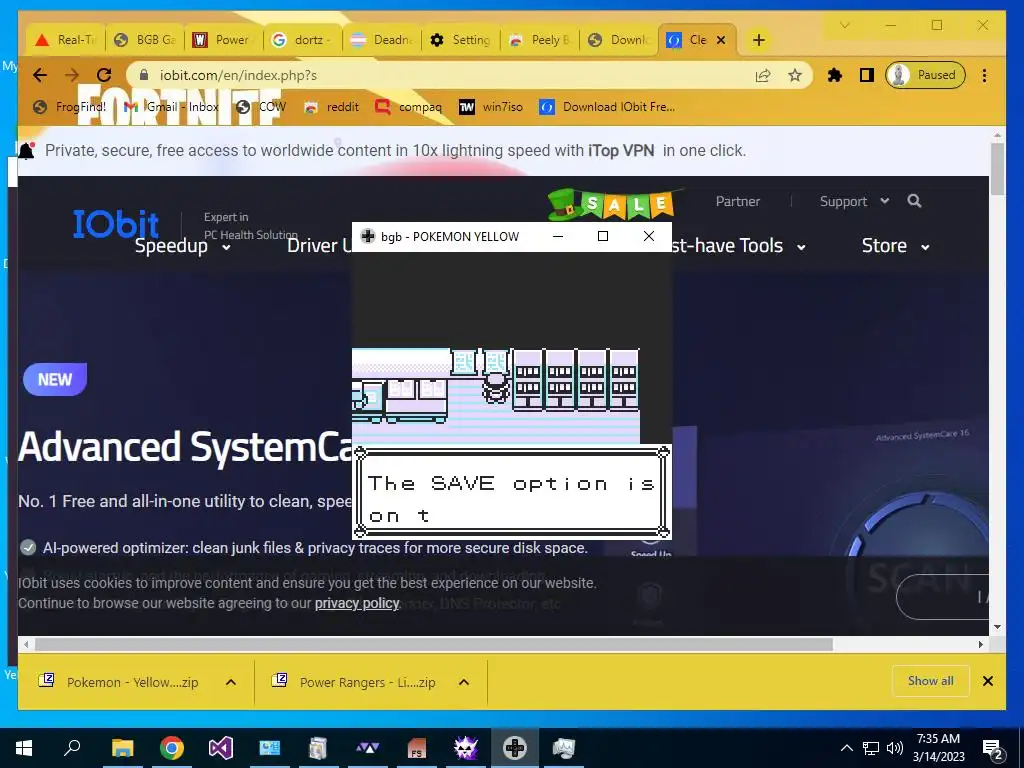Open the Download IObit Fre... bookmark

607,106
